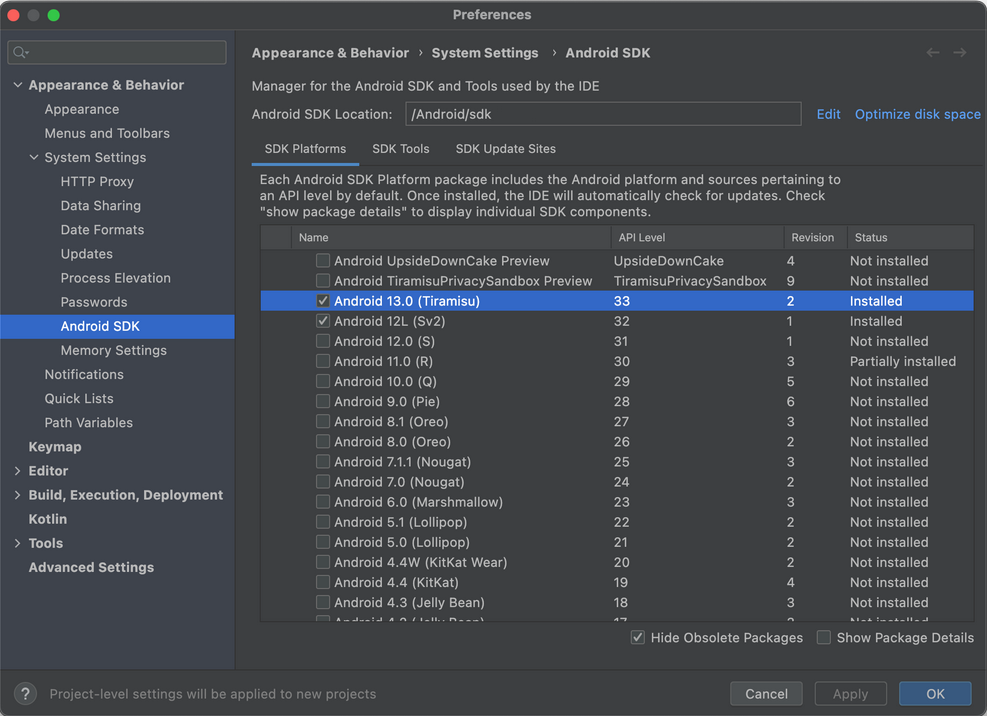Viewport: 987px width, 716px height.
Task: Collapse System Settings subtree
Action: 34,157
